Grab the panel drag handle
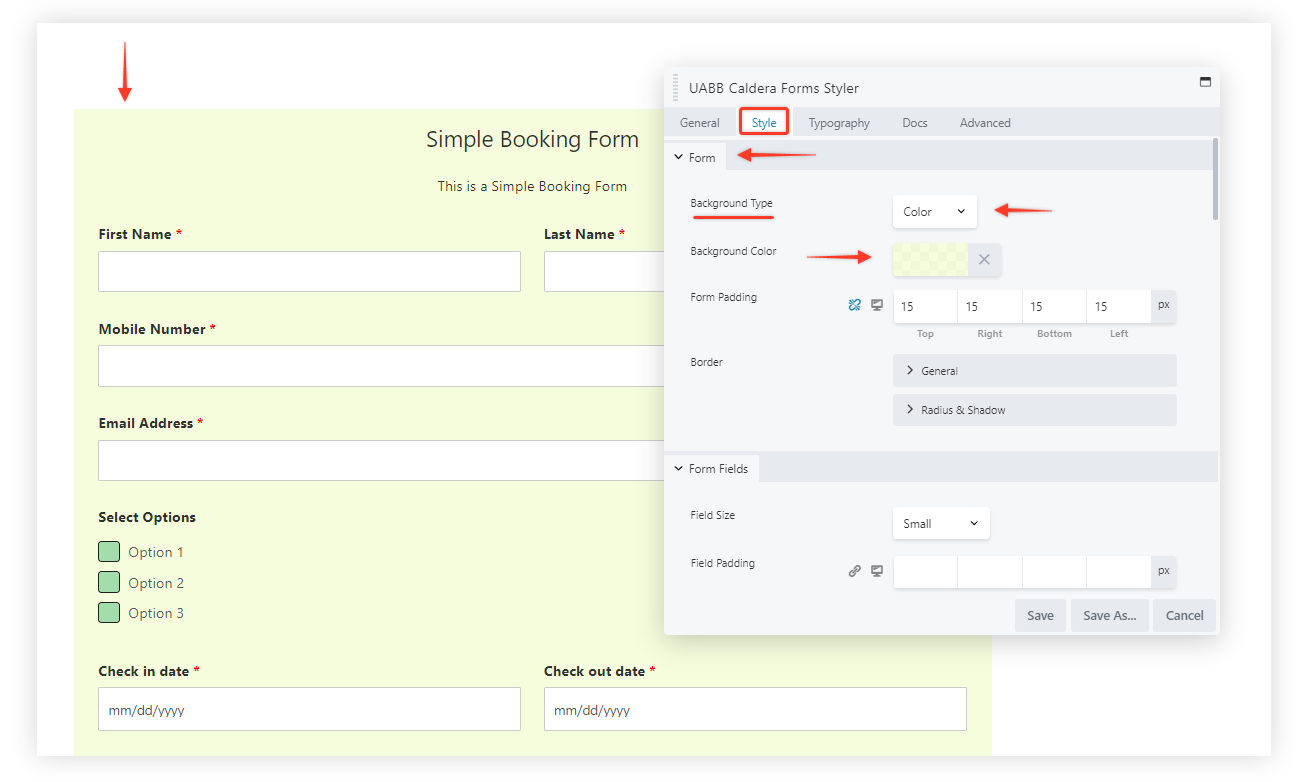The width and height of the screenshot is (1300, 782). 676,88
